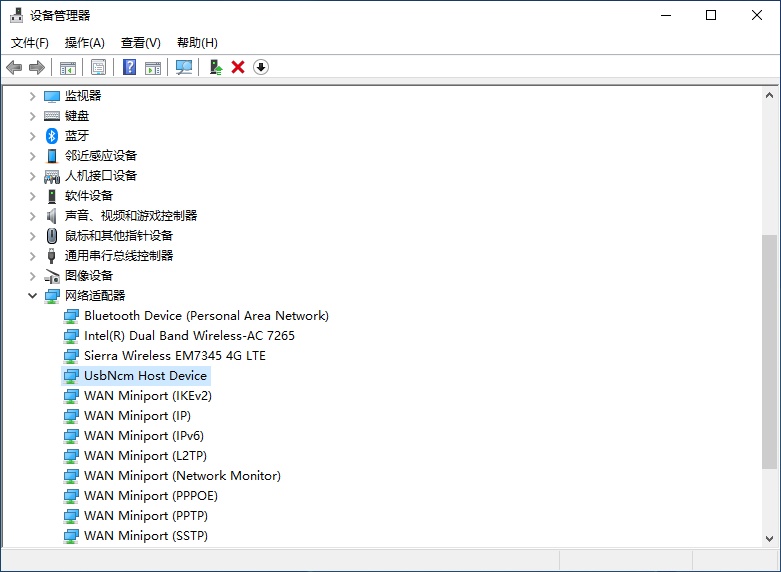This screenshot has height=572, width=781.
Task: Collapse the 网络适配器 category
Action: [32, 296]
